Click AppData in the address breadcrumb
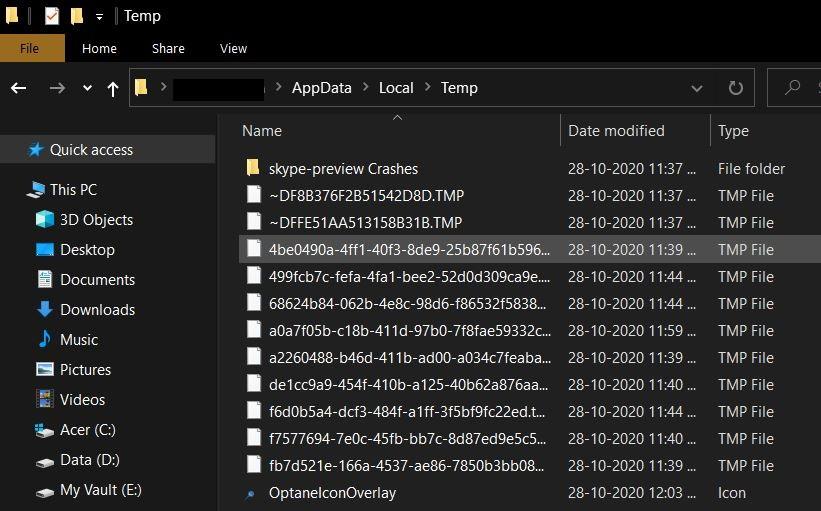Viewport: 821px width, 511px height. click(321, 88)
